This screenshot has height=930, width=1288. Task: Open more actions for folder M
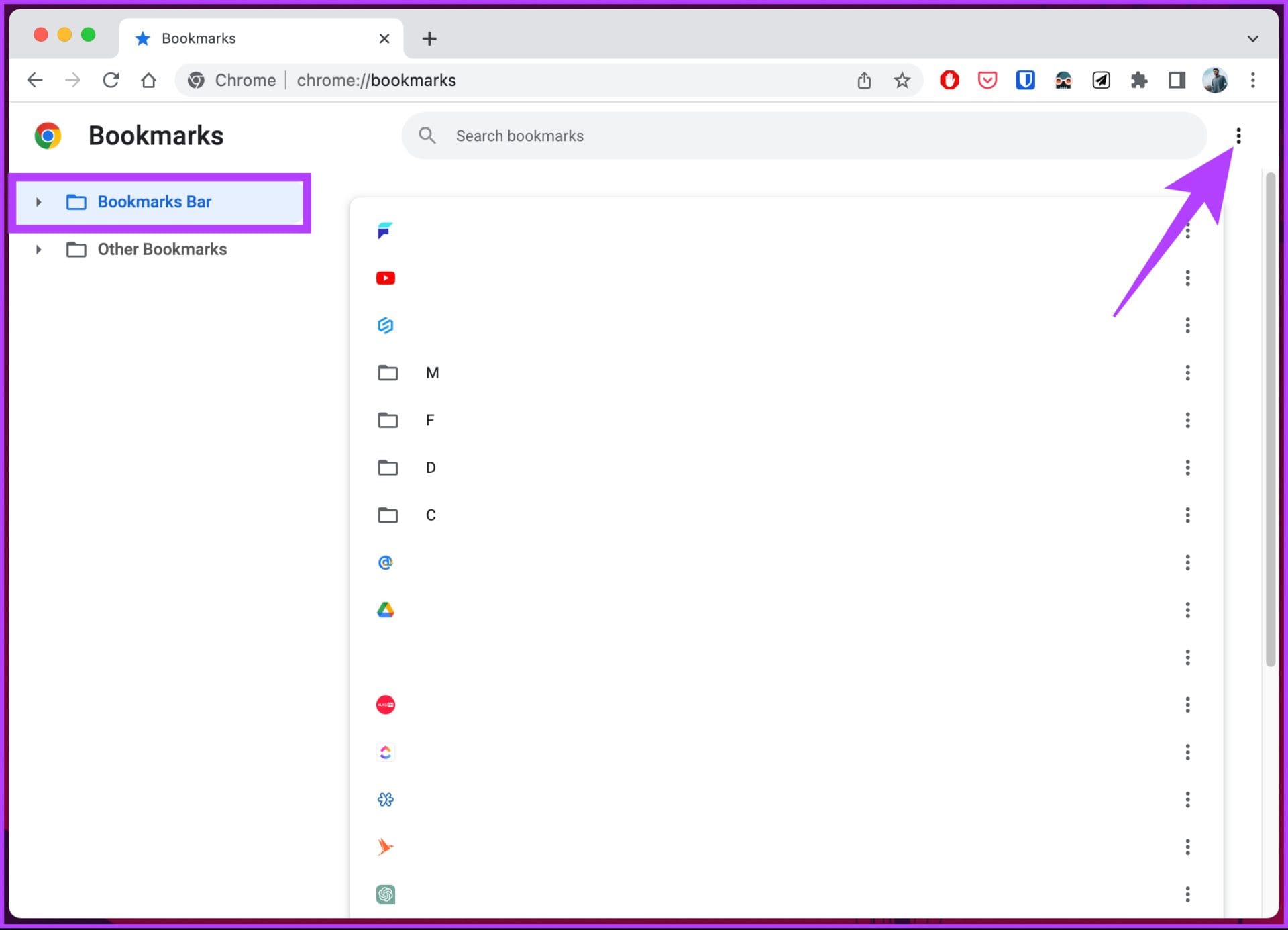click(x=1187, y=373)
